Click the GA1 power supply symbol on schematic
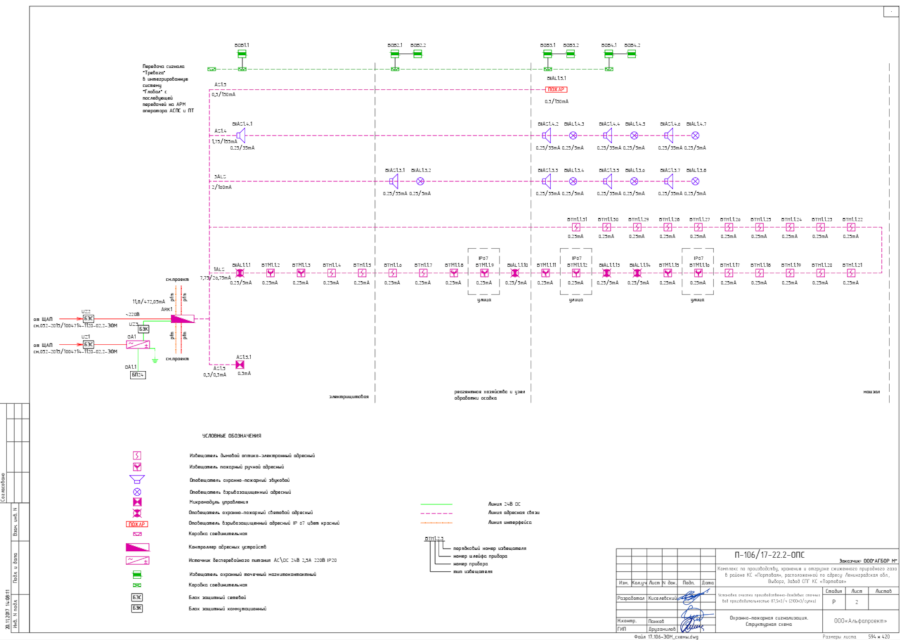This screenshot has width=900, height=640. click(x=138, y=344)
